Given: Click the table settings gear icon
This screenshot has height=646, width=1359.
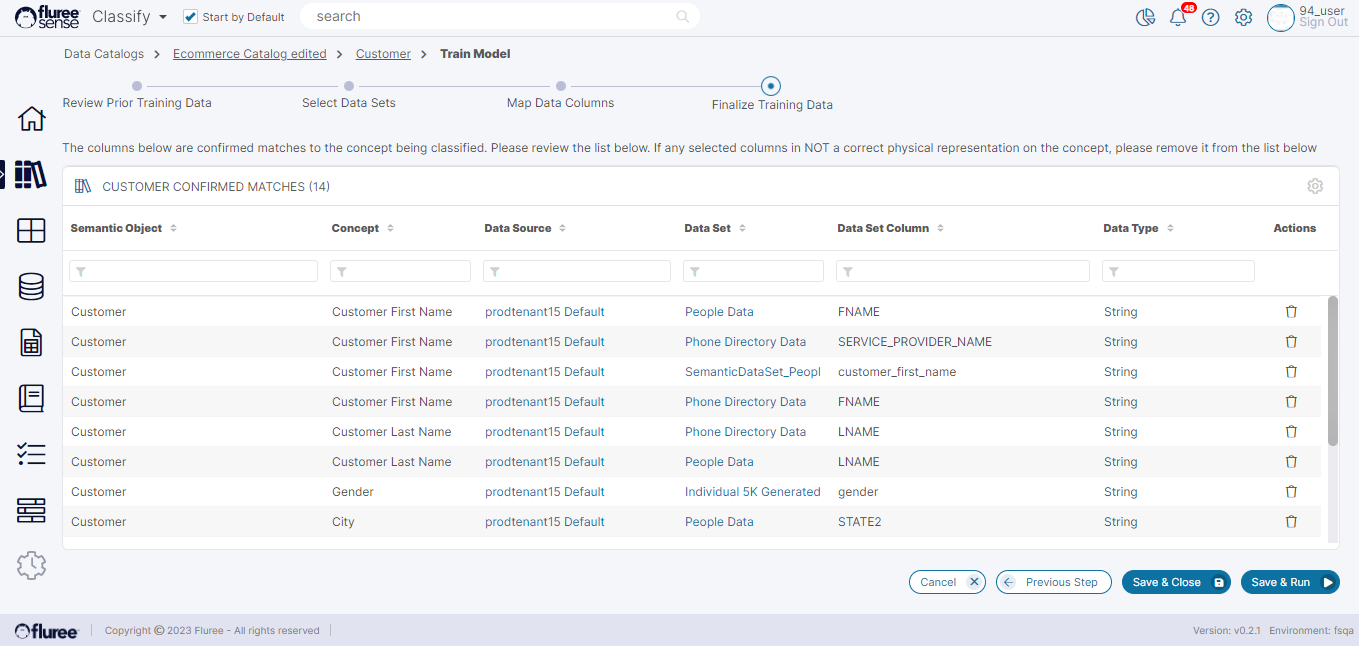Looking at the screenshot, I should (1315, 187).
